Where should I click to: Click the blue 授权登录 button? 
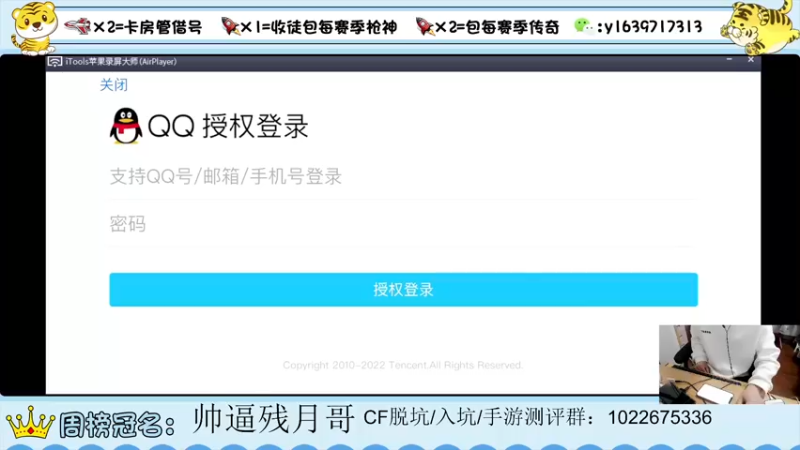(x=403, y=290)
